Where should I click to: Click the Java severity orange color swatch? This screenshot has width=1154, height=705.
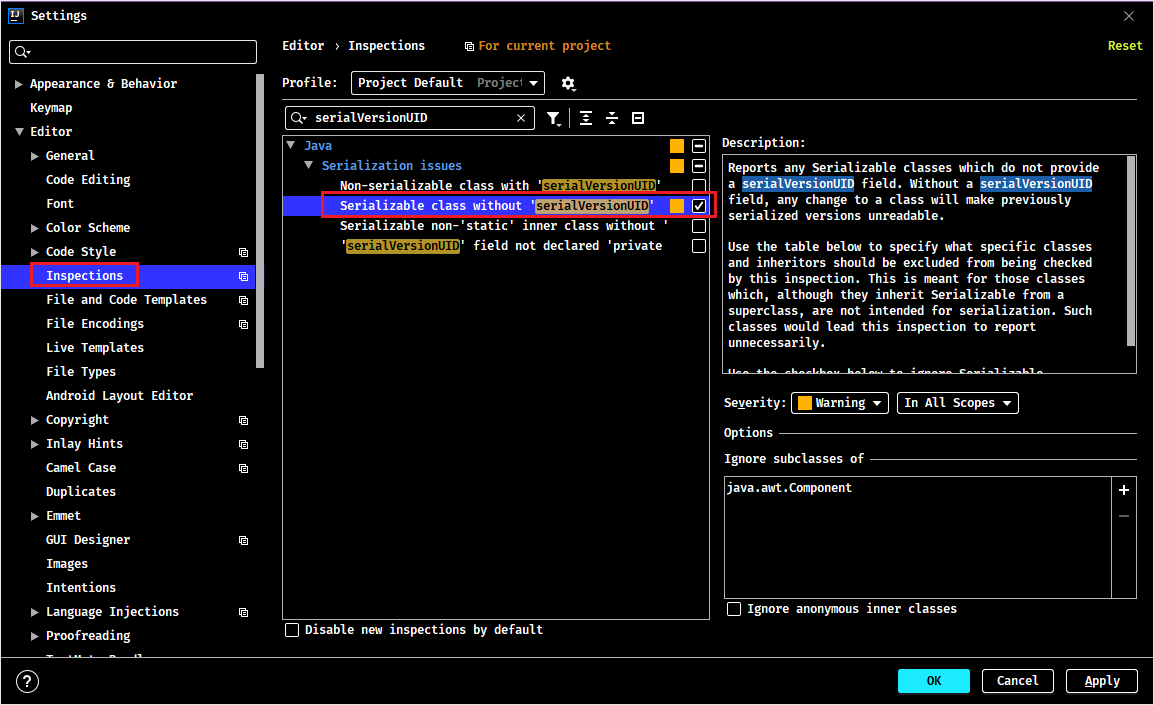tap(677, 146)
